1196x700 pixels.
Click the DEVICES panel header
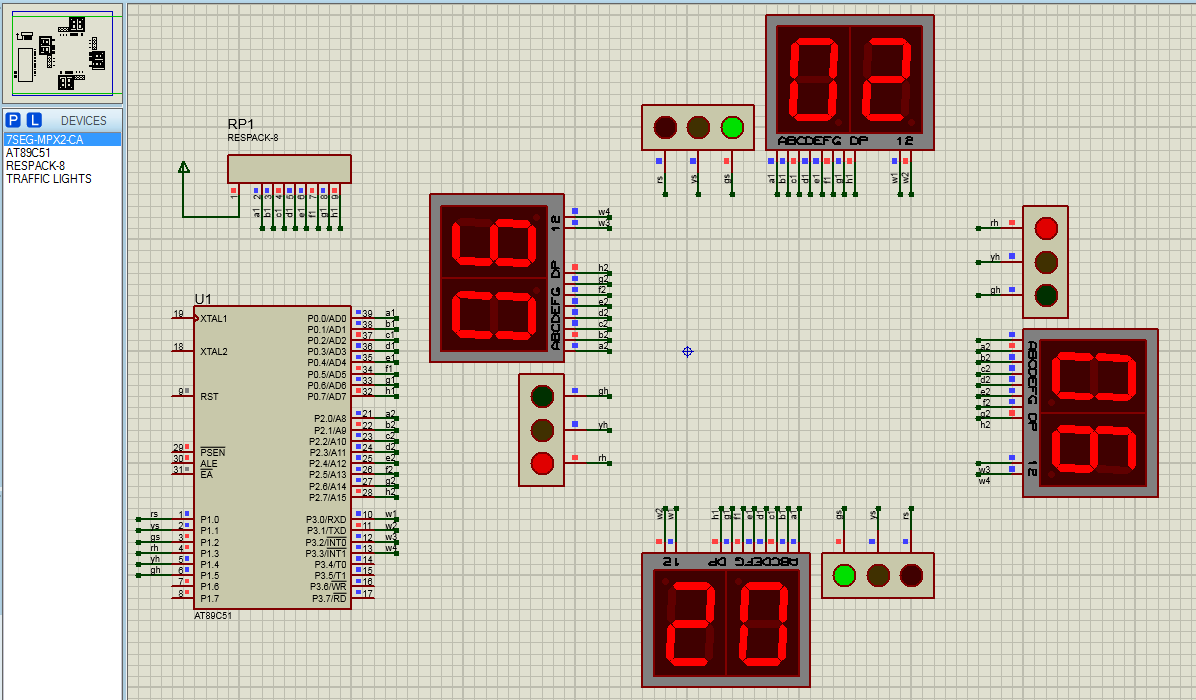(x=83, y=120)
